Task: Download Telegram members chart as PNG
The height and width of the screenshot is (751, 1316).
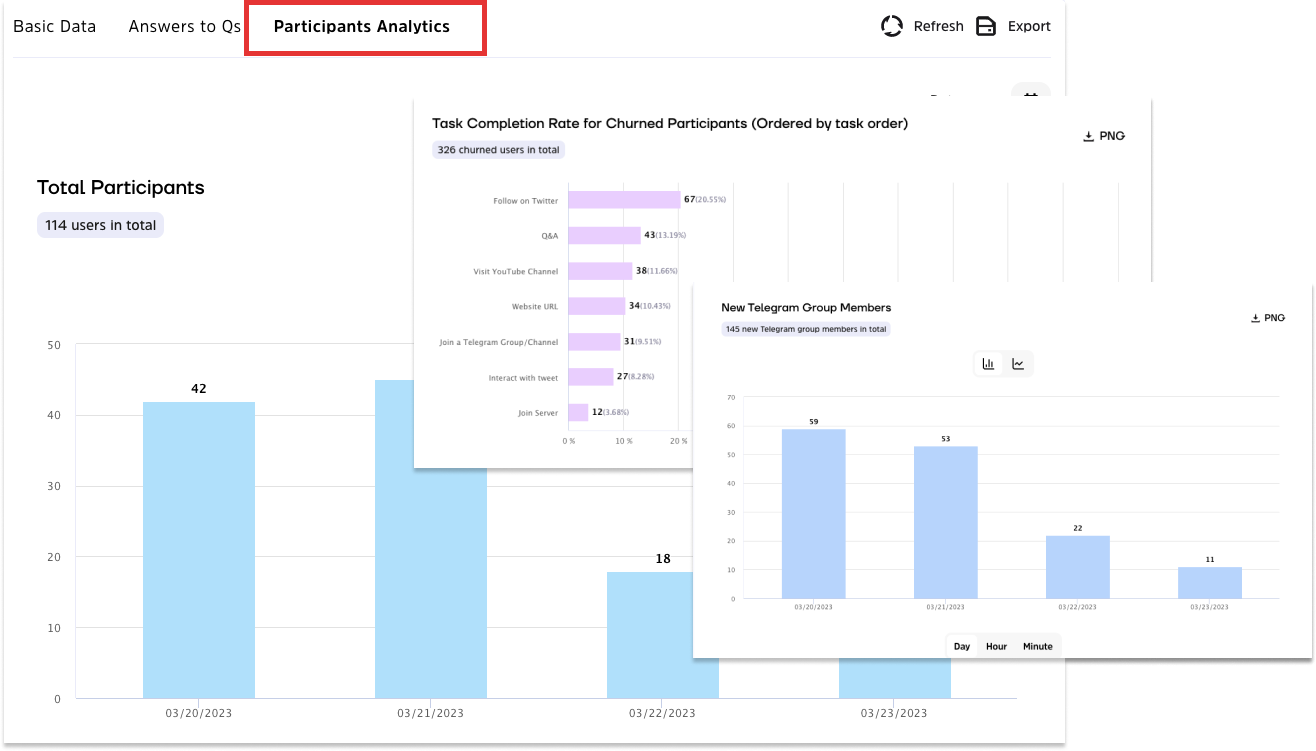Action: point(1267,318)
